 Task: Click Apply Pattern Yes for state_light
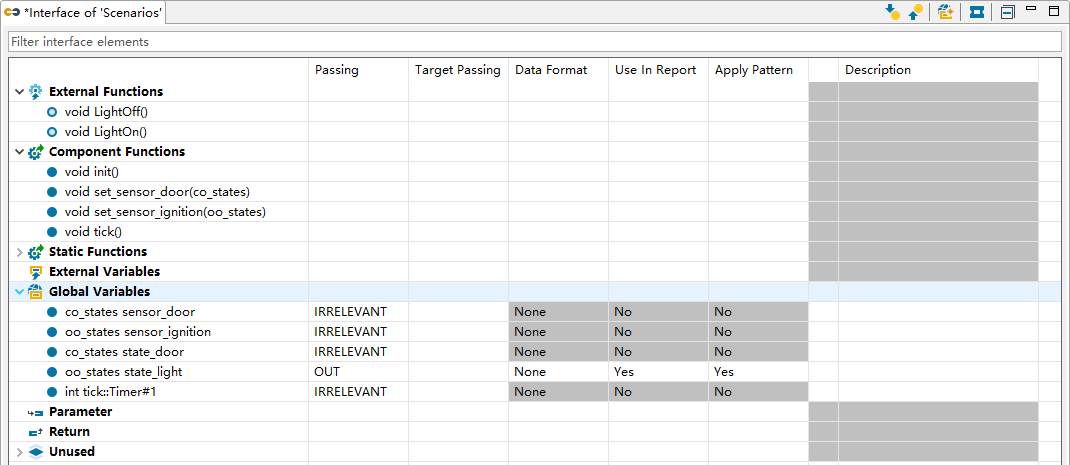(x=758, y=372)
